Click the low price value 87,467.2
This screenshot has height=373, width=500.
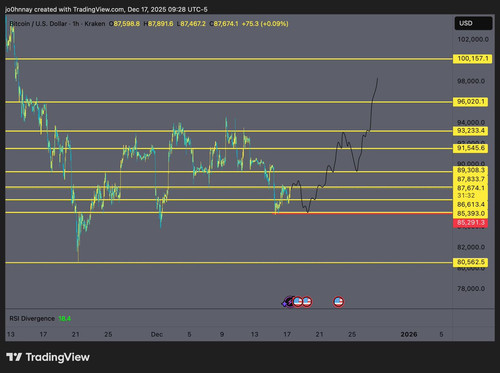click(193, 24)
